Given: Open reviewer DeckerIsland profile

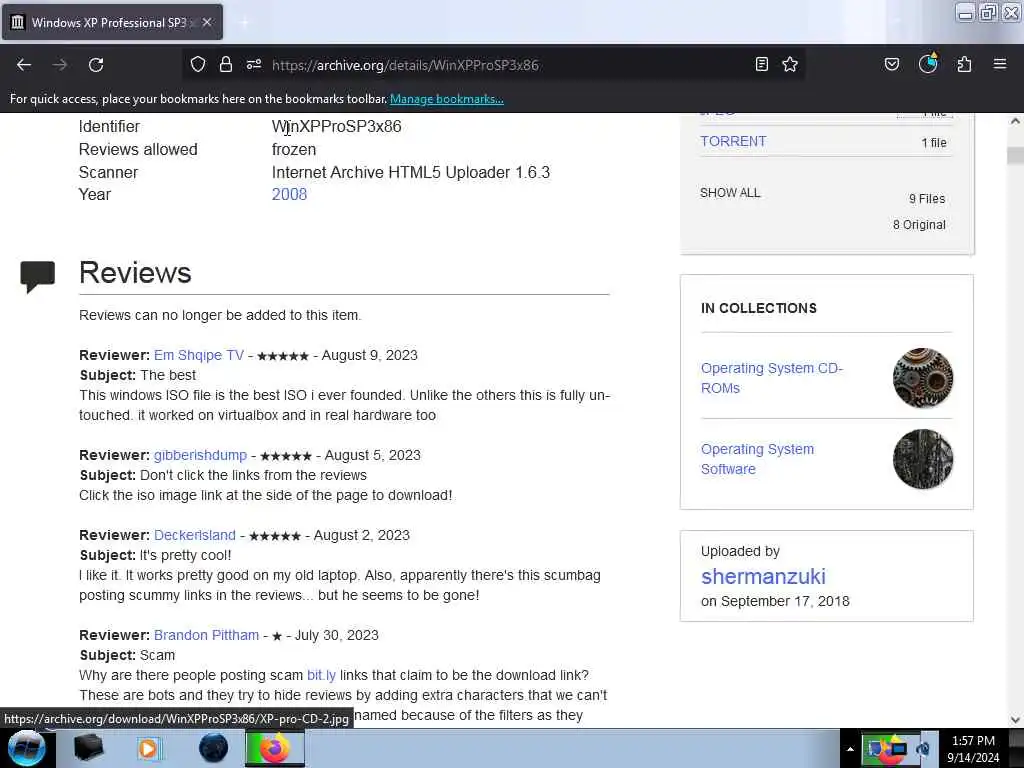Looking at the screenshot, I should click(195, 536).
